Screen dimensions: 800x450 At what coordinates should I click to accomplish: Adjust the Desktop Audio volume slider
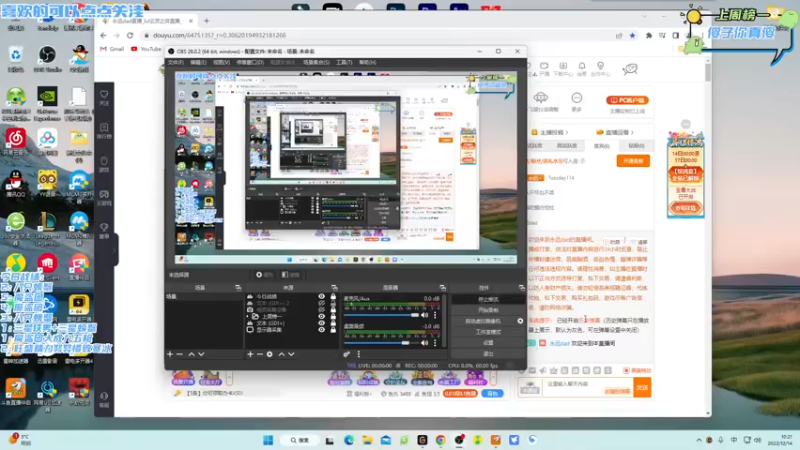point(381,343)
